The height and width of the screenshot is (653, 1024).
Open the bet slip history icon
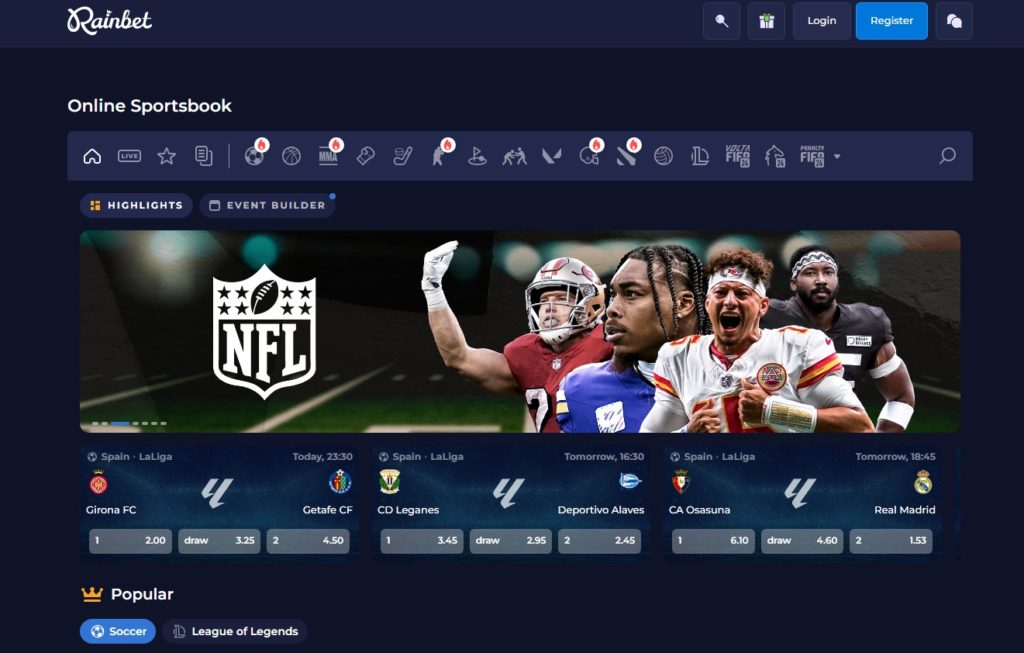pyautogui.click(x=203, y=156)
